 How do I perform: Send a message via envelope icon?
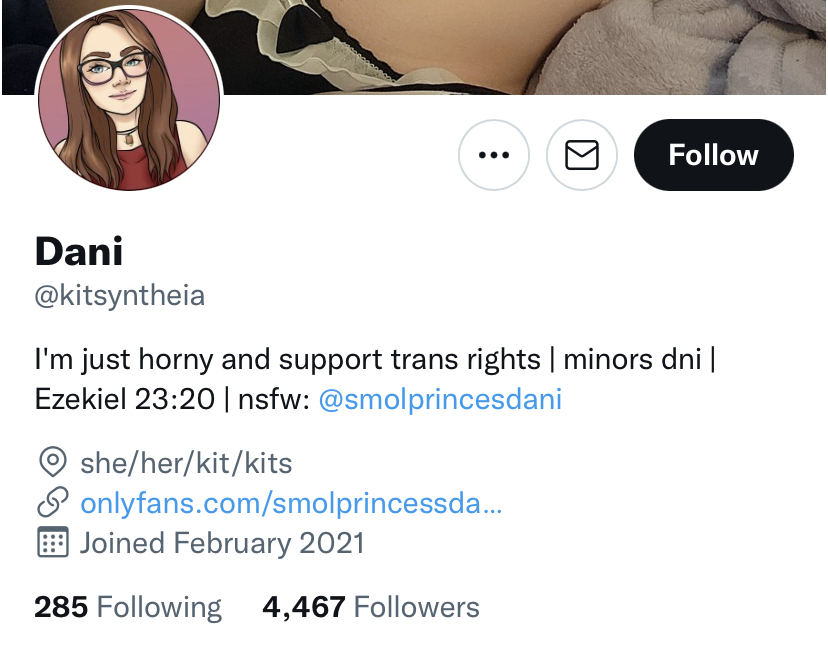[582, 155]
